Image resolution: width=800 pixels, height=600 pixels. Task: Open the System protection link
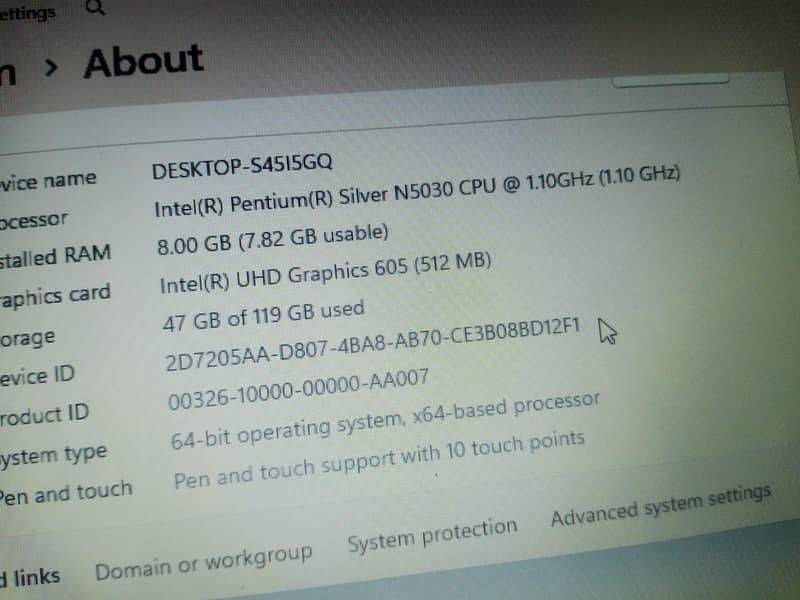(x=432, y=535)
